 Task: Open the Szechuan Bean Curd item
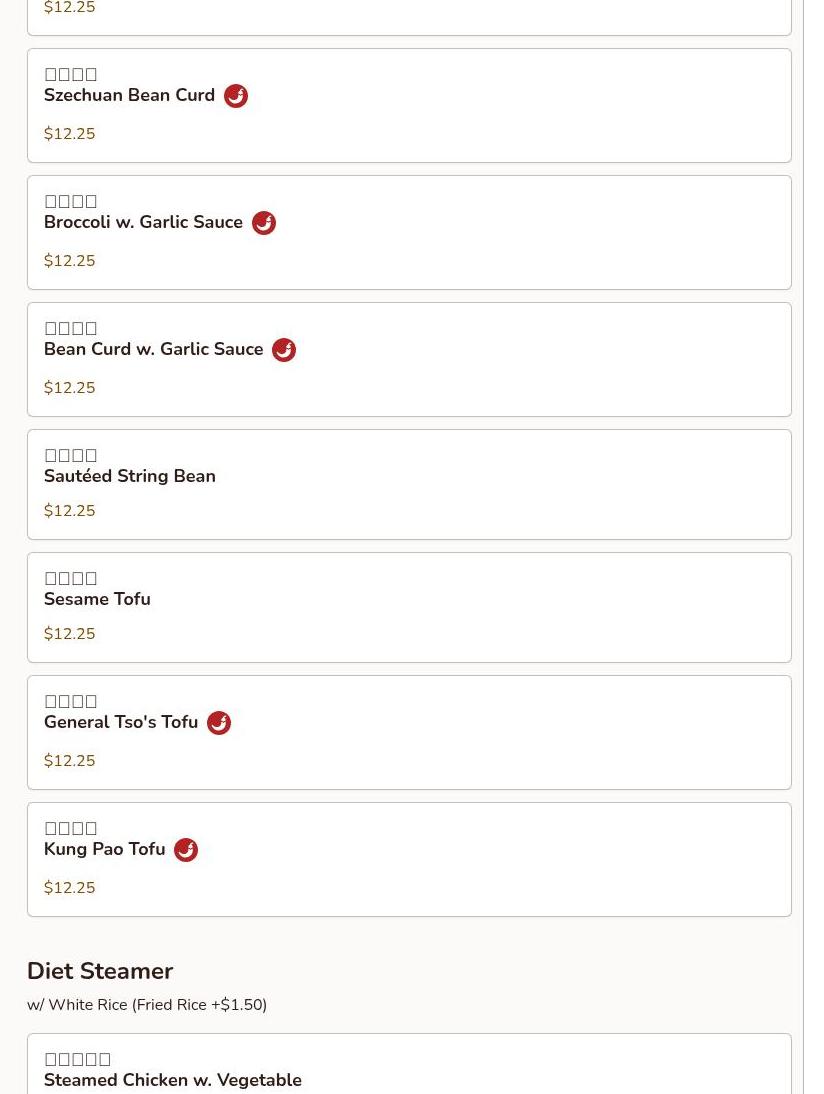(129, 96)
